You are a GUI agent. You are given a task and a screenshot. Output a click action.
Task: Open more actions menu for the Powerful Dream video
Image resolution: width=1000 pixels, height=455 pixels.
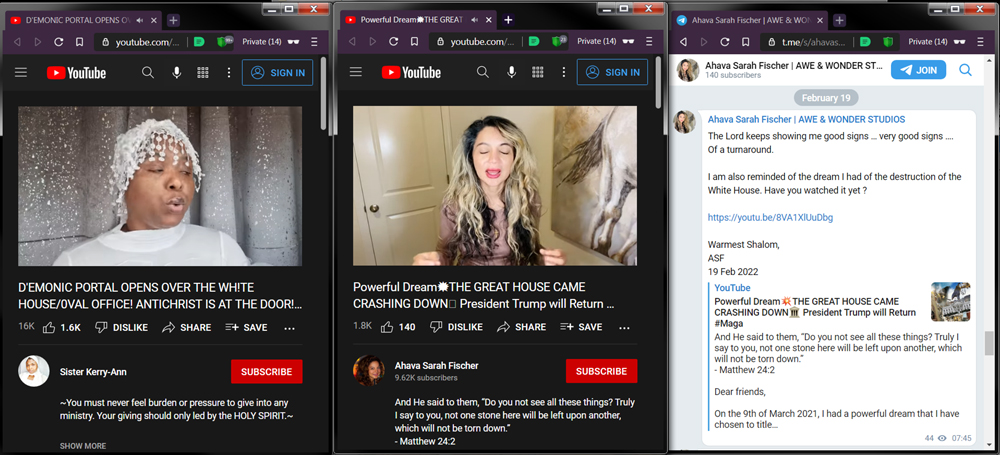pyautogui.click(x=625, y=327)
